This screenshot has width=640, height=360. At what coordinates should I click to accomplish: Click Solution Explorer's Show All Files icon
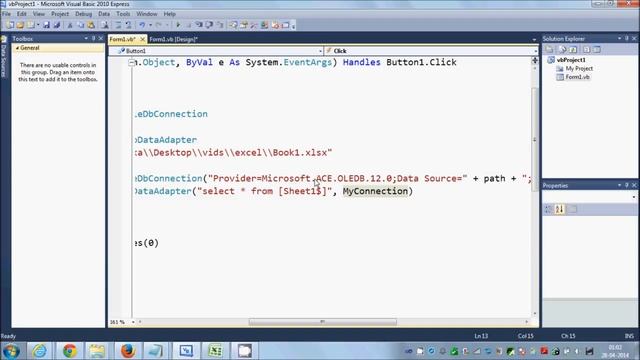[562, 49]
